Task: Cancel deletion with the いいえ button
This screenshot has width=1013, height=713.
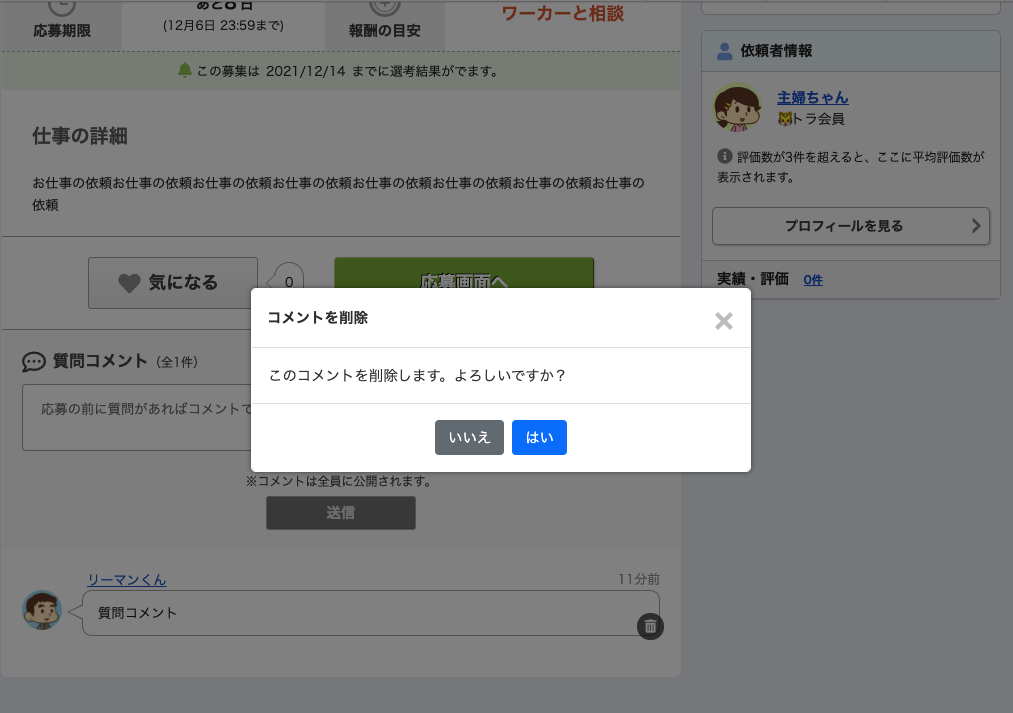Action: 469,438
